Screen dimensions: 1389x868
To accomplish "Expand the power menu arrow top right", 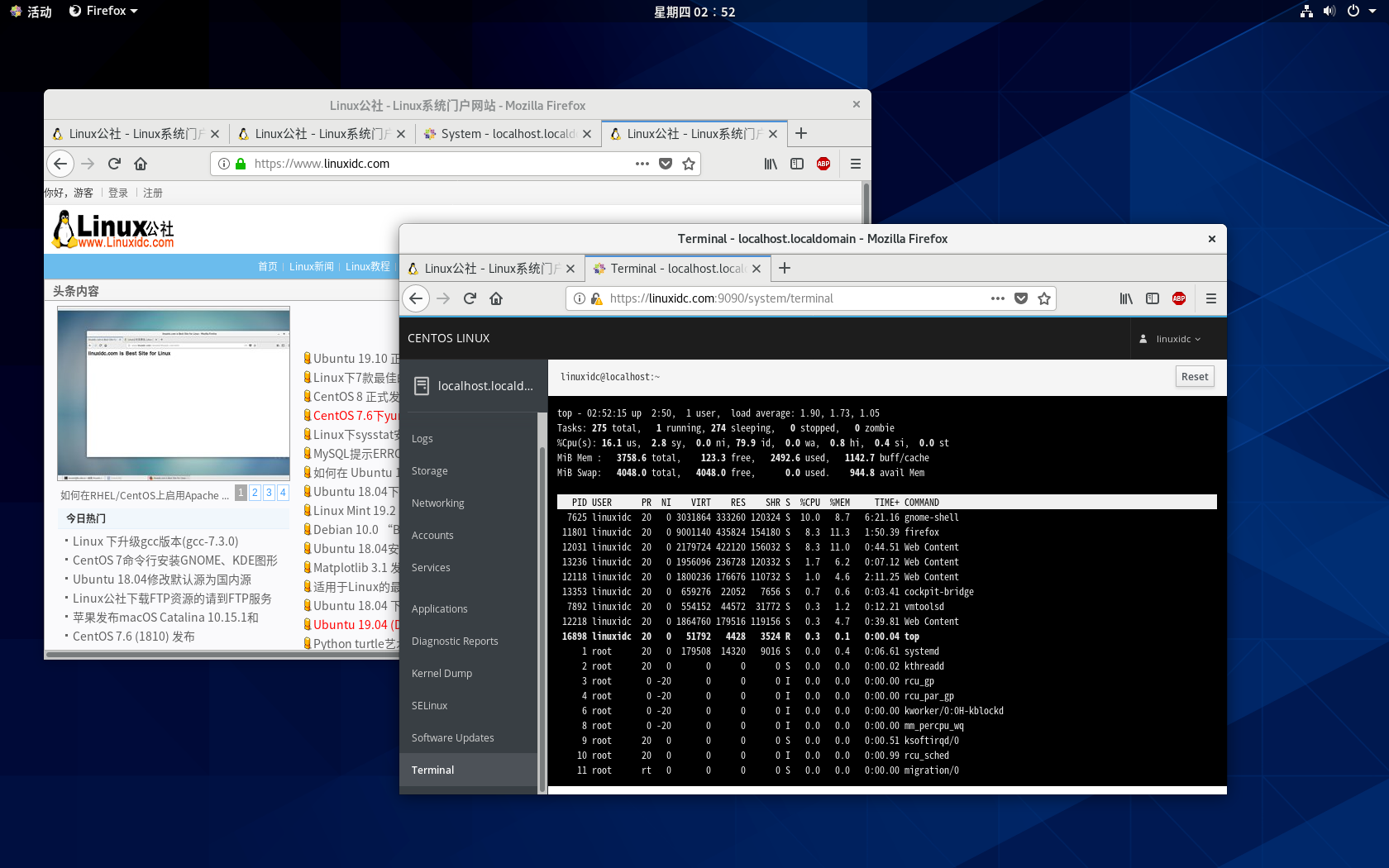I will pos(1372,11).
